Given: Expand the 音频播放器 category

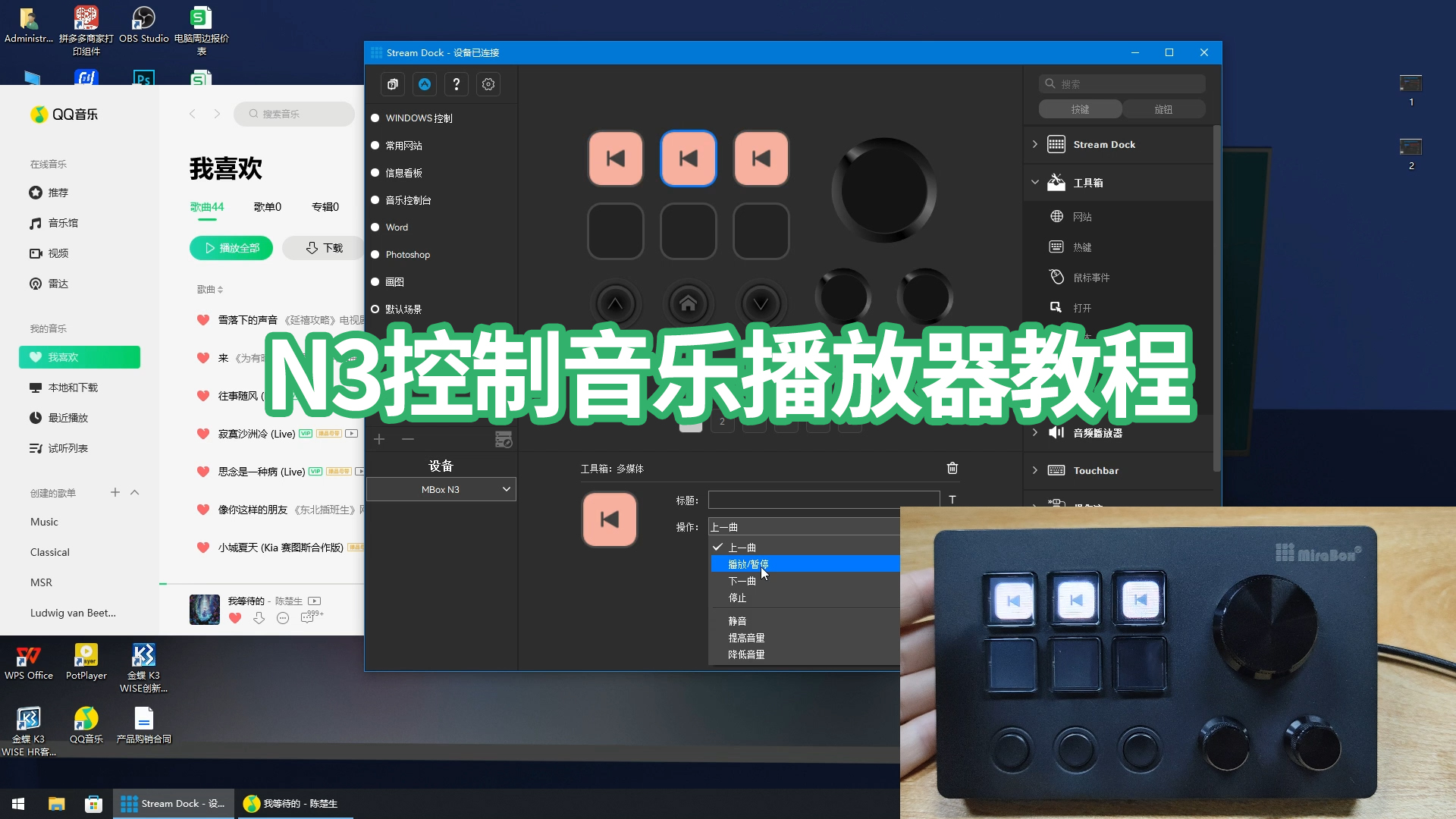Looking at the screenshot, I should point(1035,432).
